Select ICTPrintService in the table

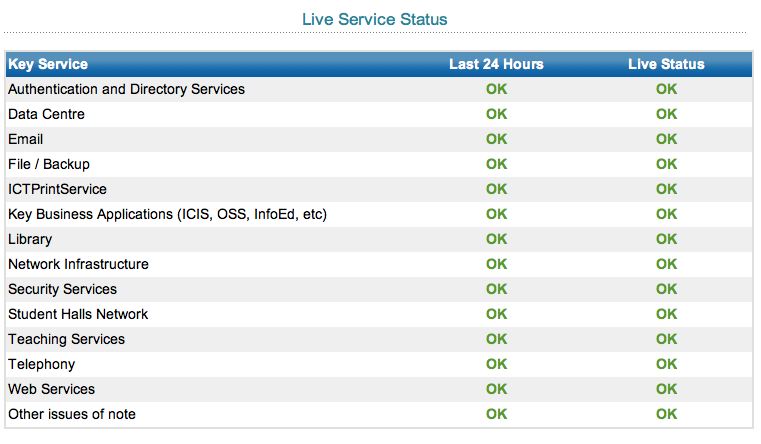57,189
